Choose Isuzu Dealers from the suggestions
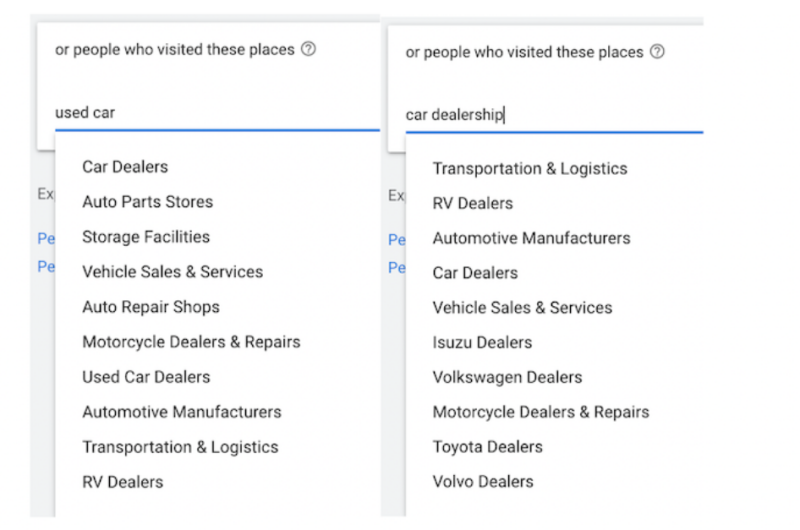This screenshot has height=530, width=800. tap(482, 342)
